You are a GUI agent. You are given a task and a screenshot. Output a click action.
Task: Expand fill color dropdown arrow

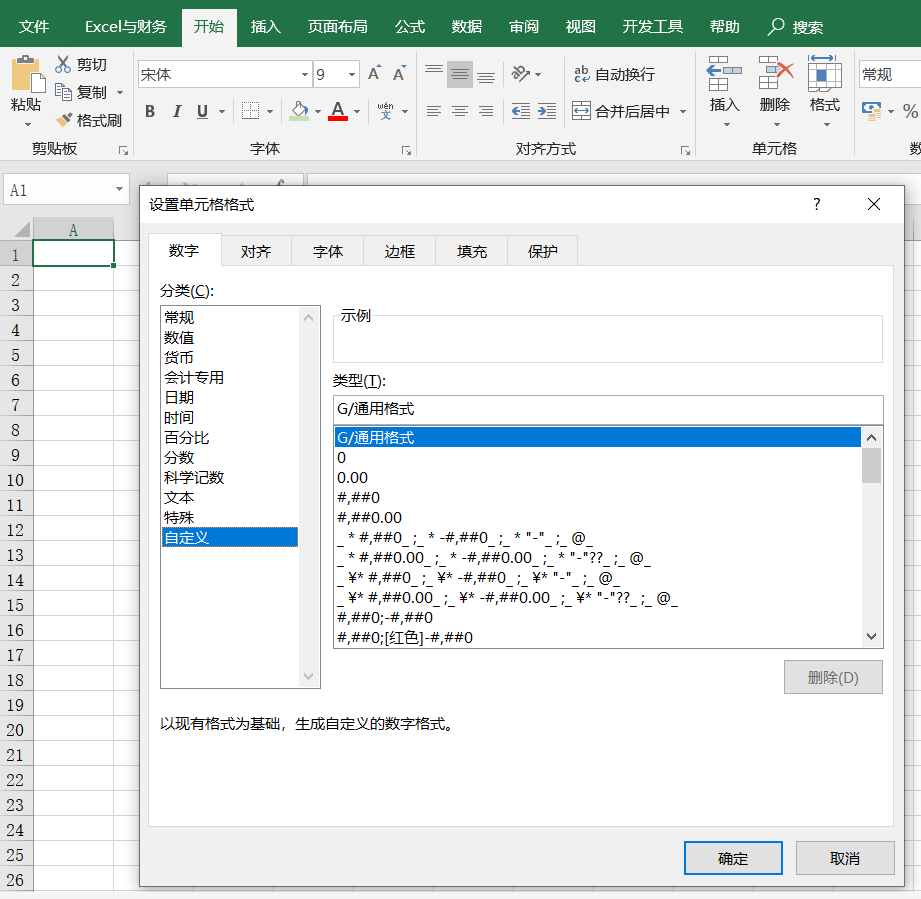pyautogui.click(x=318, y=111)
